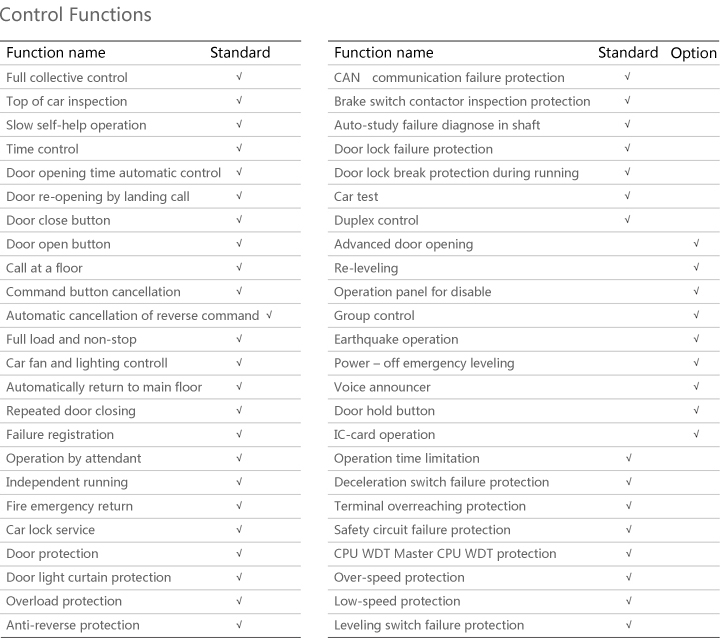720x638 pixels.
Task: Click the Door light curtain protection text
Action: tap(89, 577)
